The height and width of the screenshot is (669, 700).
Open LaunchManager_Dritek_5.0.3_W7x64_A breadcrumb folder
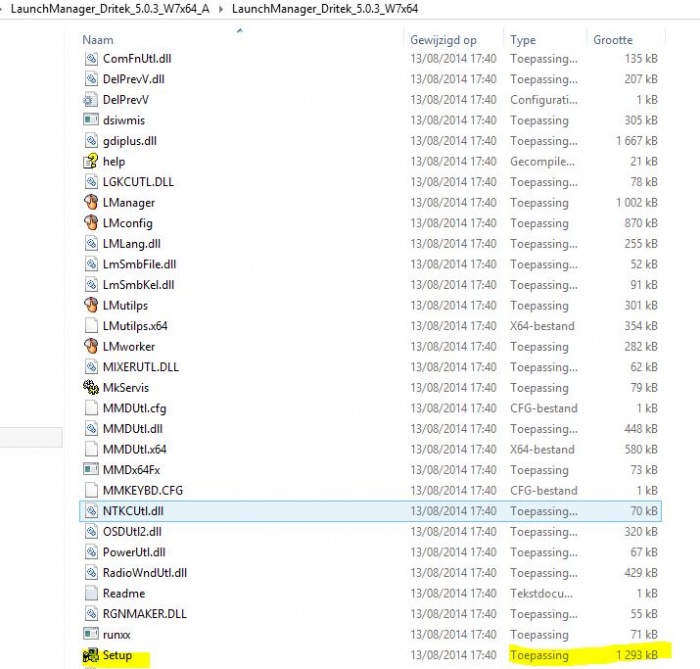click(110, 9)
